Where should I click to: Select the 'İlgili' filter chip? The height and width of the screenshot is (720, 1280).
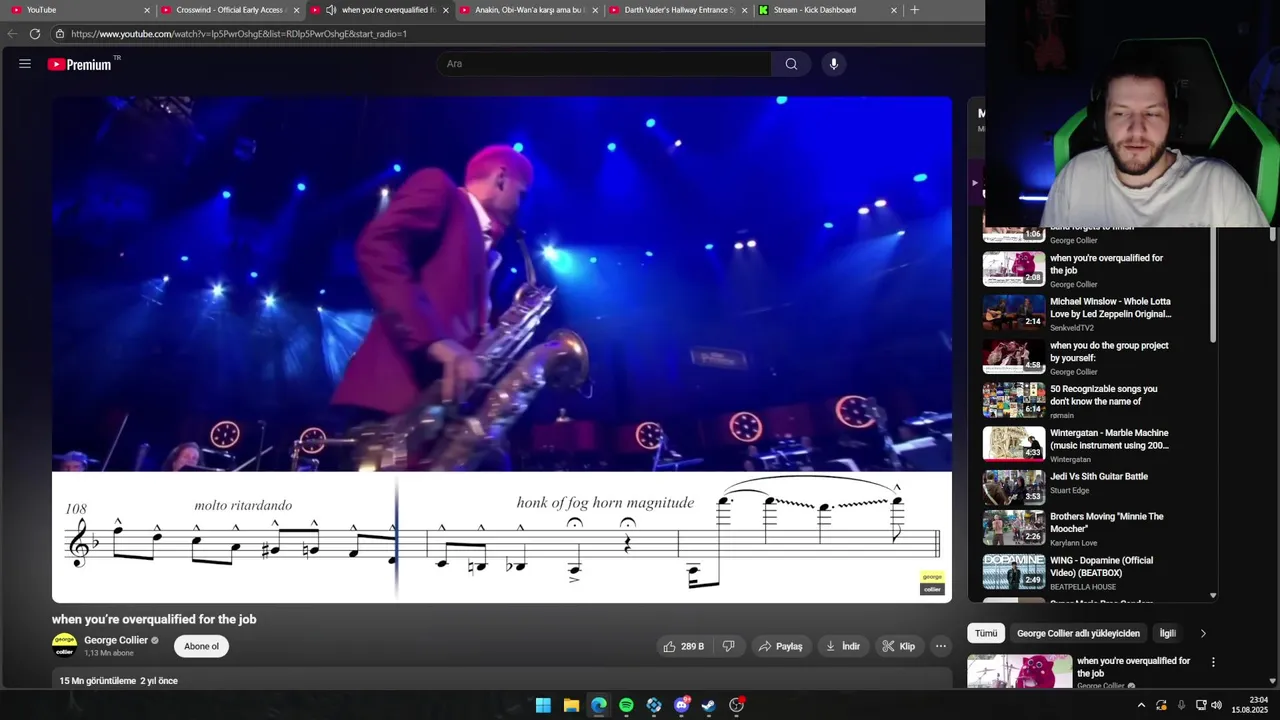point(1167,633)
